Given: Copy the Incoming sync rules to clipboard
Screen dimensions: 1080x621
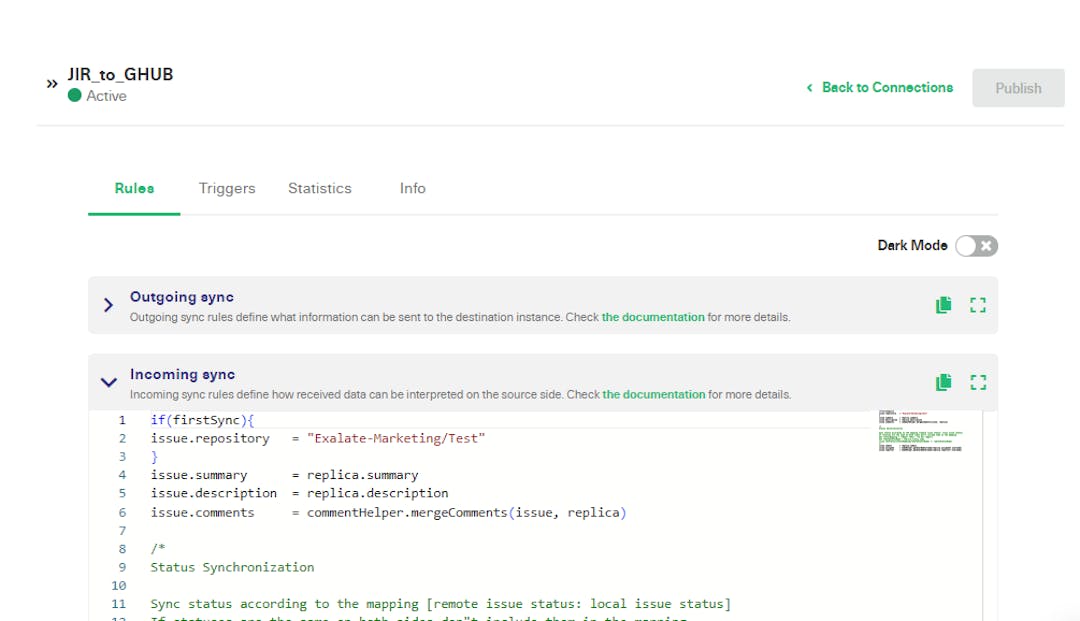Looking at the screenshot, I should click(942, 381).
